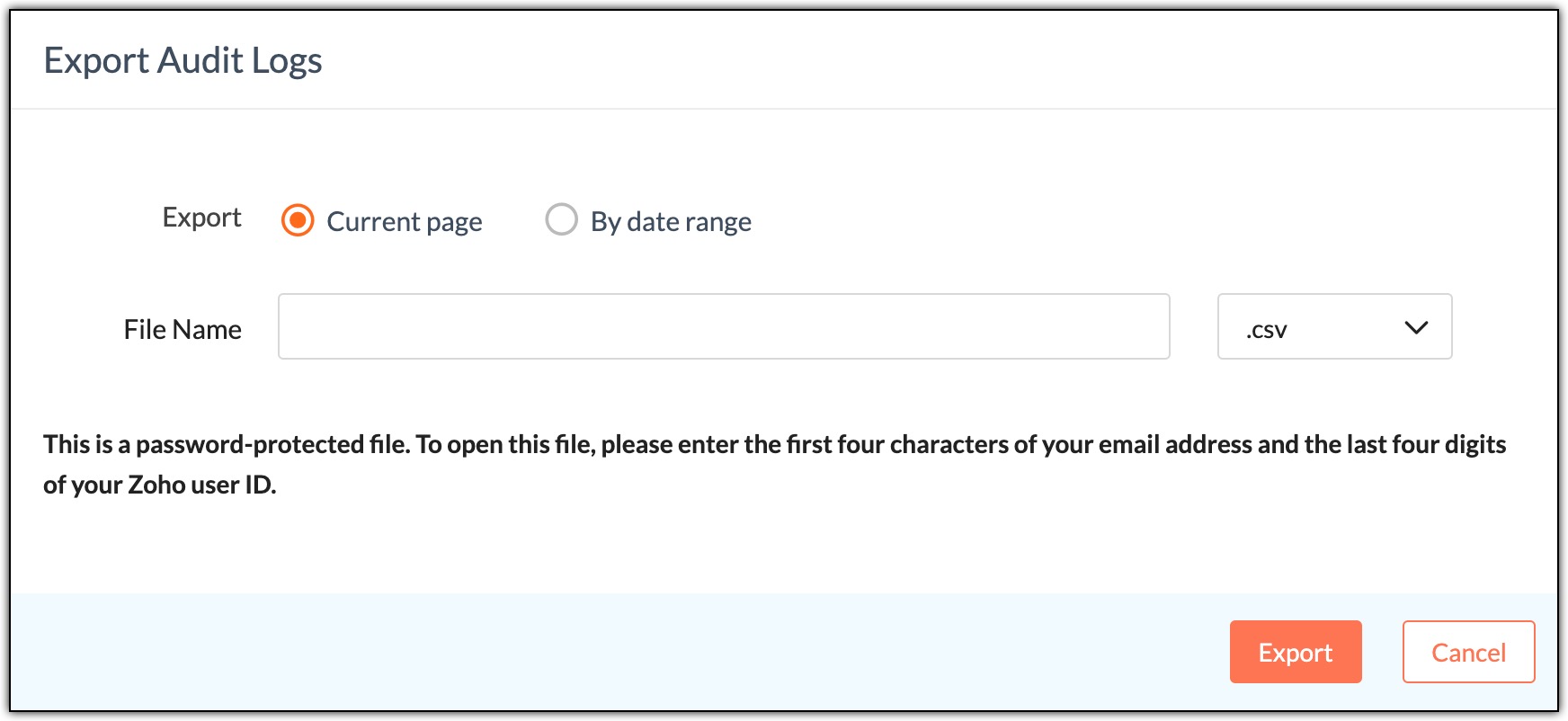Screen dimensions: 1568x721
Task: Select the Current page radio button
Action: pyautogui.click(x=298, y=220)
